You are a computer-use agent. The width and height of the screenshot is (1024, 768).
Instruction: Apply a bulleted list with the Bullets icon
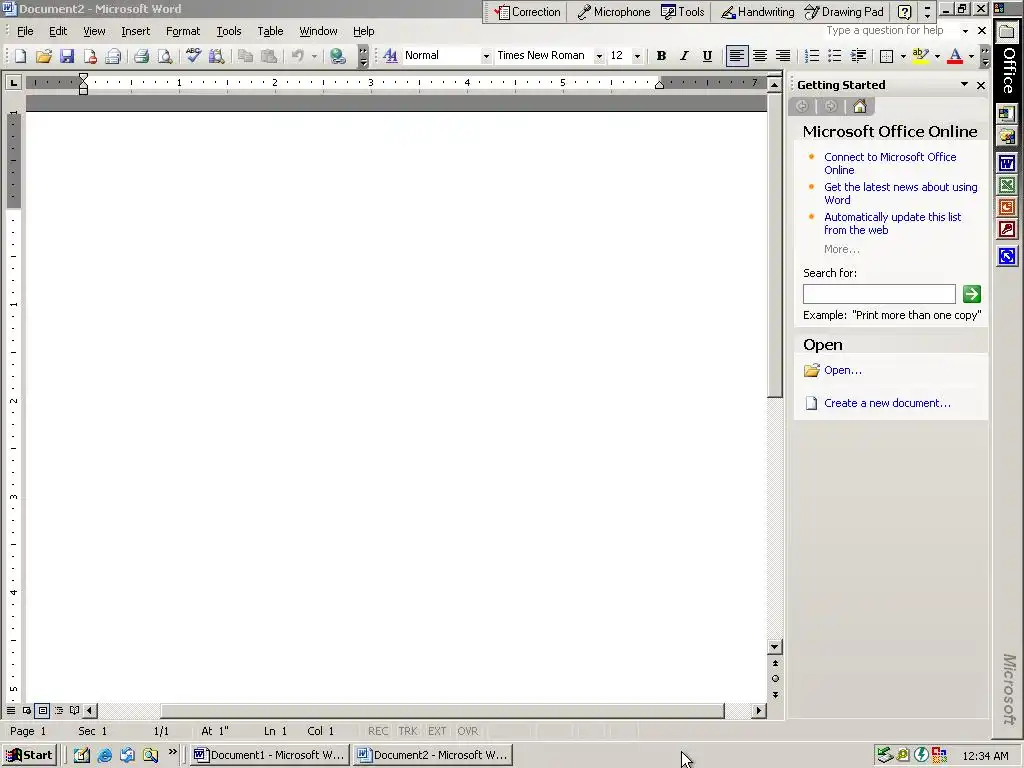(835, 56)
